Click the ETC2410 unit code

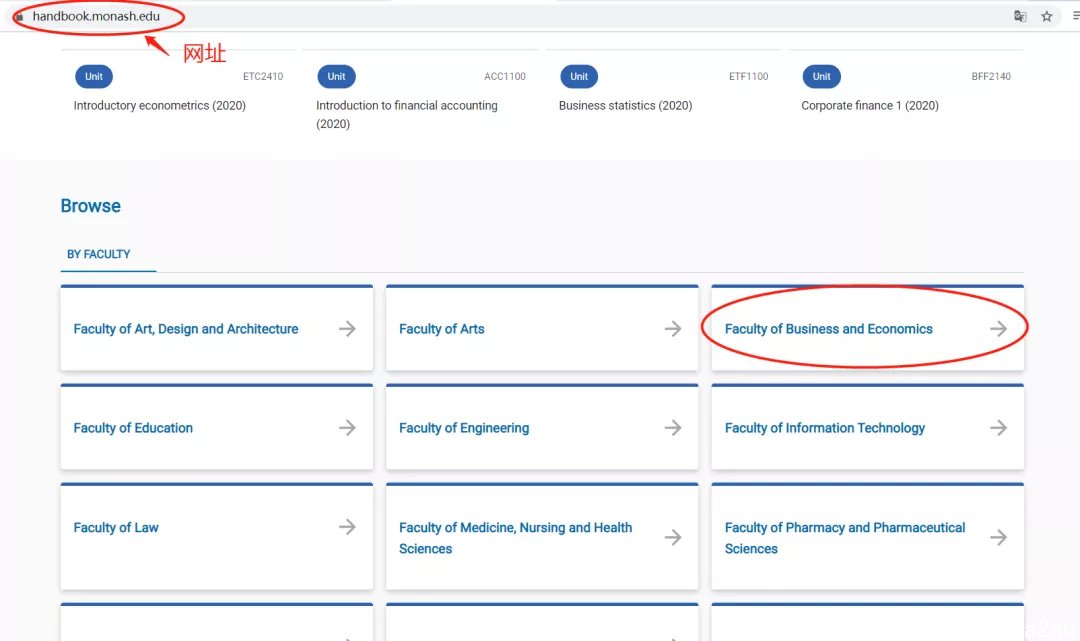pyautogui.click(x=263, y=76)
